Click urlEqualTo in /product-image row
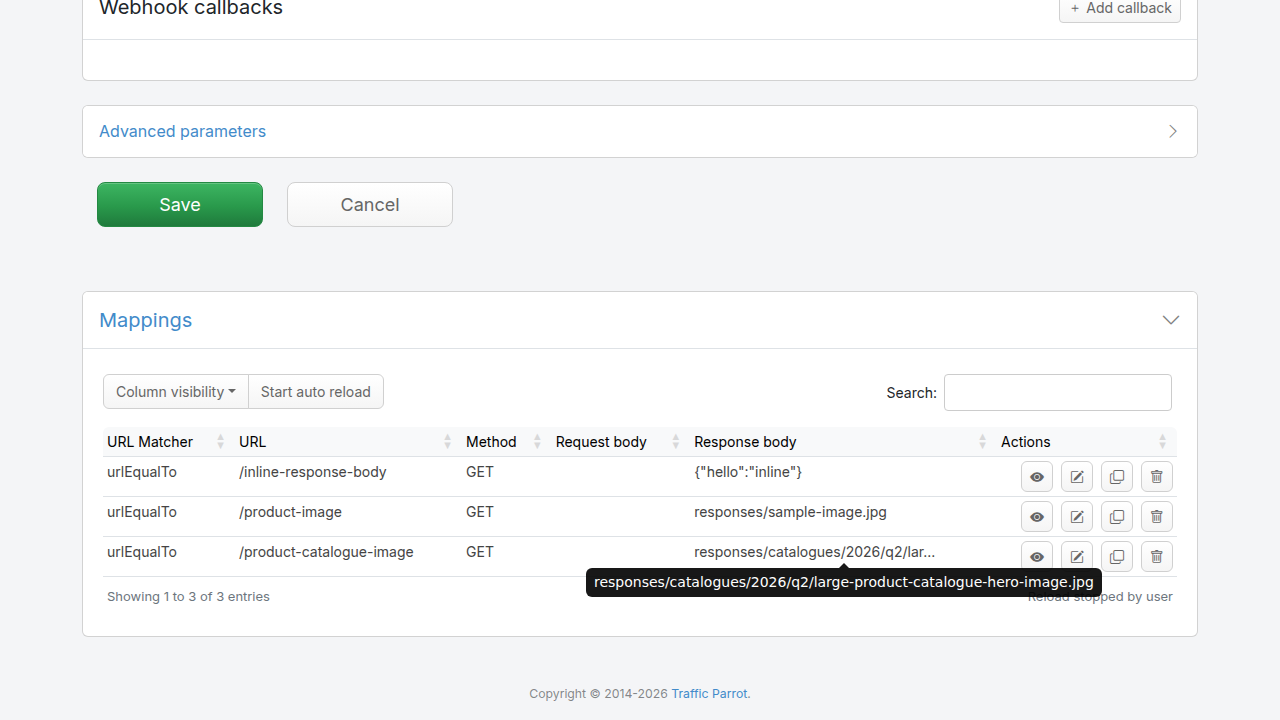Image resolution: width=1280 pixels, height=720 pixels. pos(142,512)
